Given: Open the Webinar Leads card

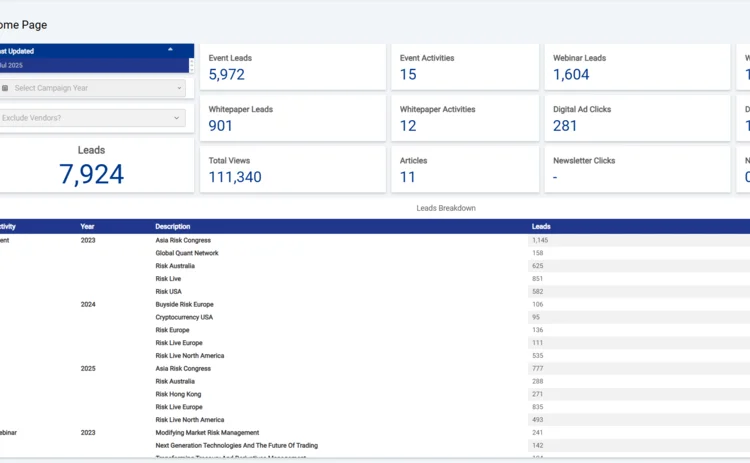Looking at the screenshot, I should [636, 67].
